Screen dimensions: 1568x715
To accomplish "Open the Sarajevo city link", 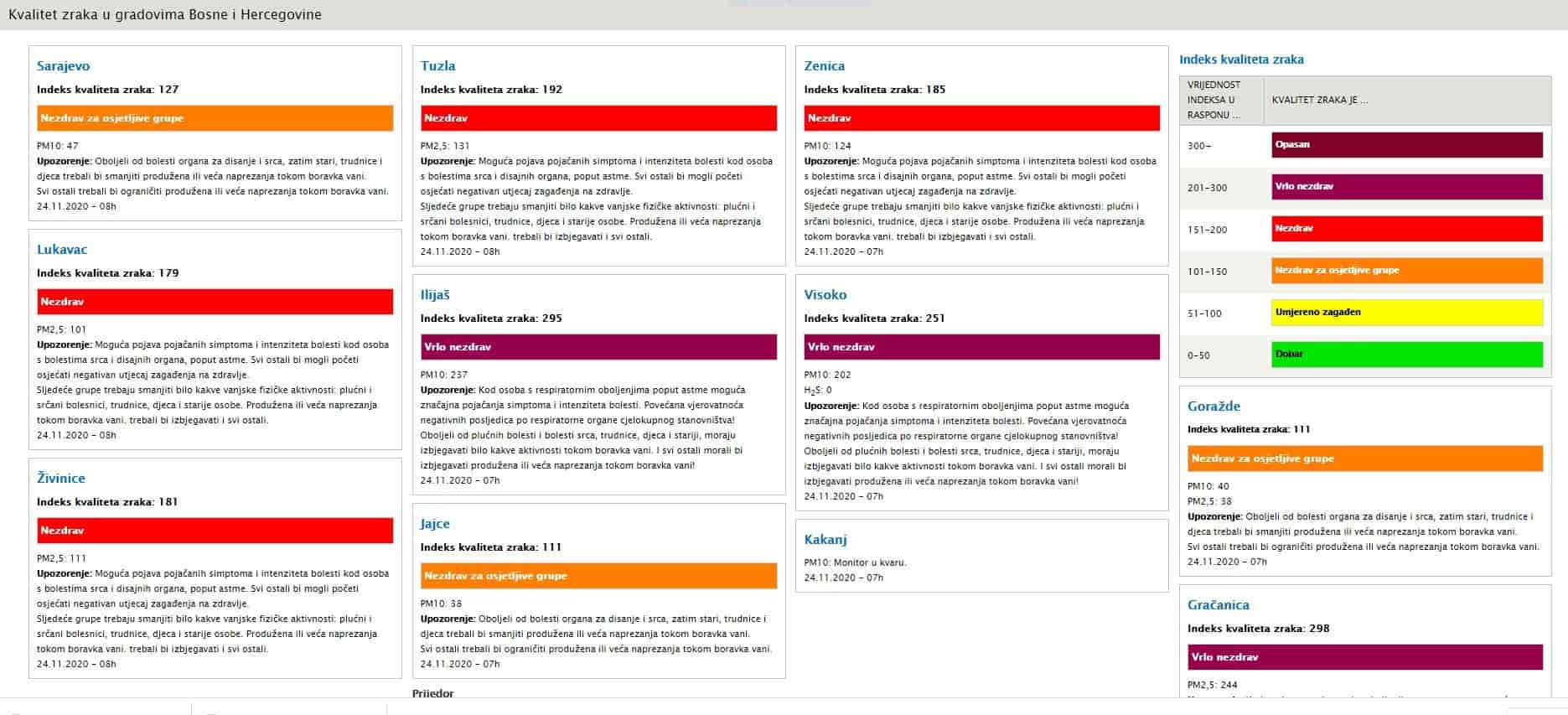I will (x=63, y=66).
